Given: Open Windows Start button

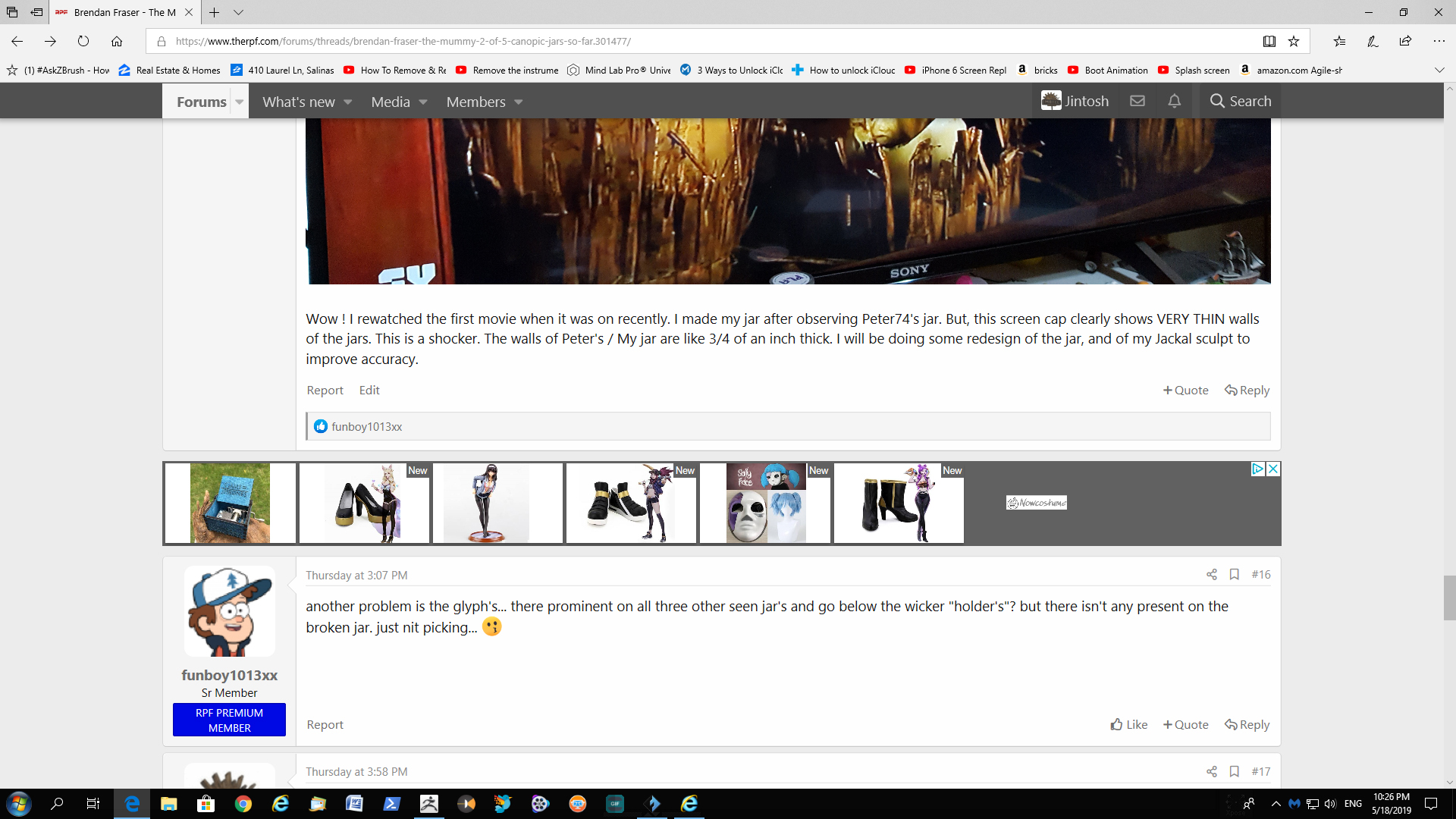Looking at the screenshot, I should coord(18,804).
